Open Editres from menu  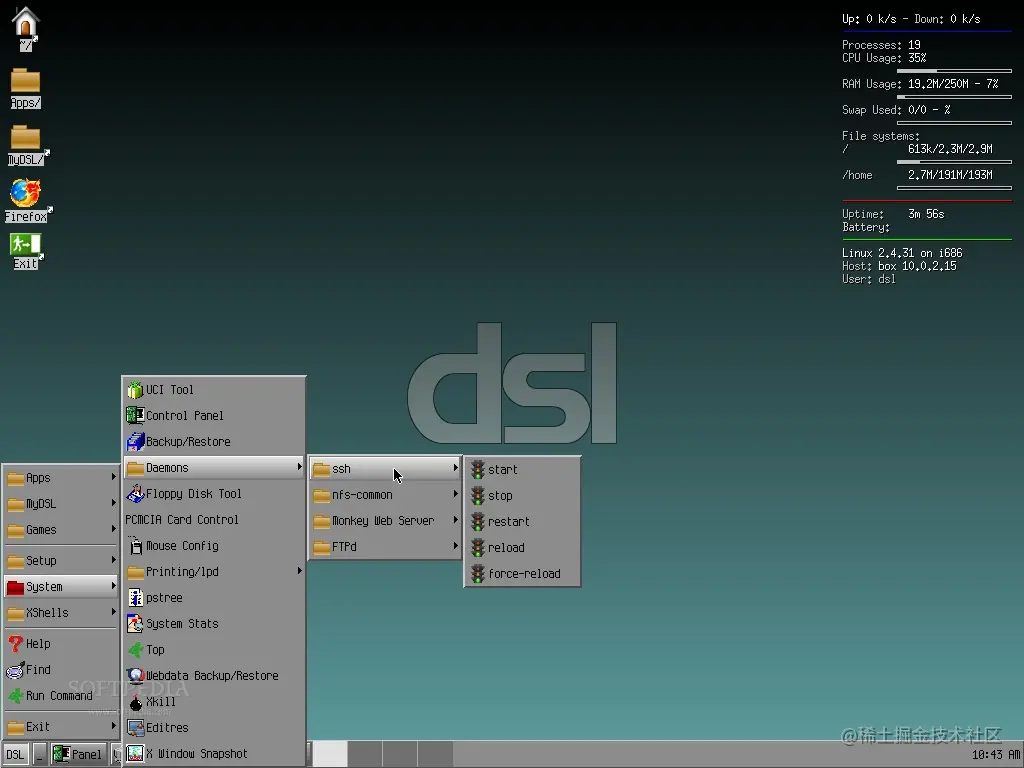[214, 728]
